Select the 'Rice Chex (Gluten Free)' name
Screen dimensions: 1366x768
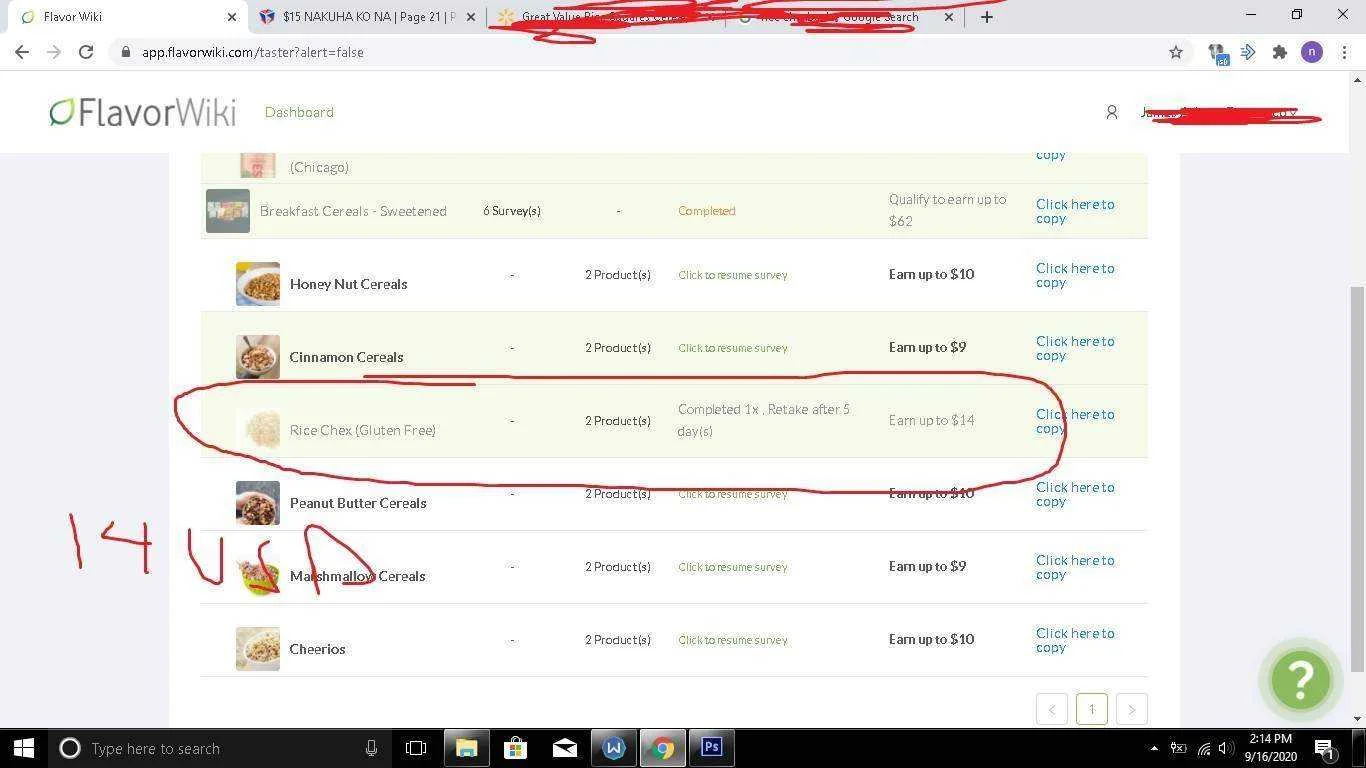click(363, 430)
